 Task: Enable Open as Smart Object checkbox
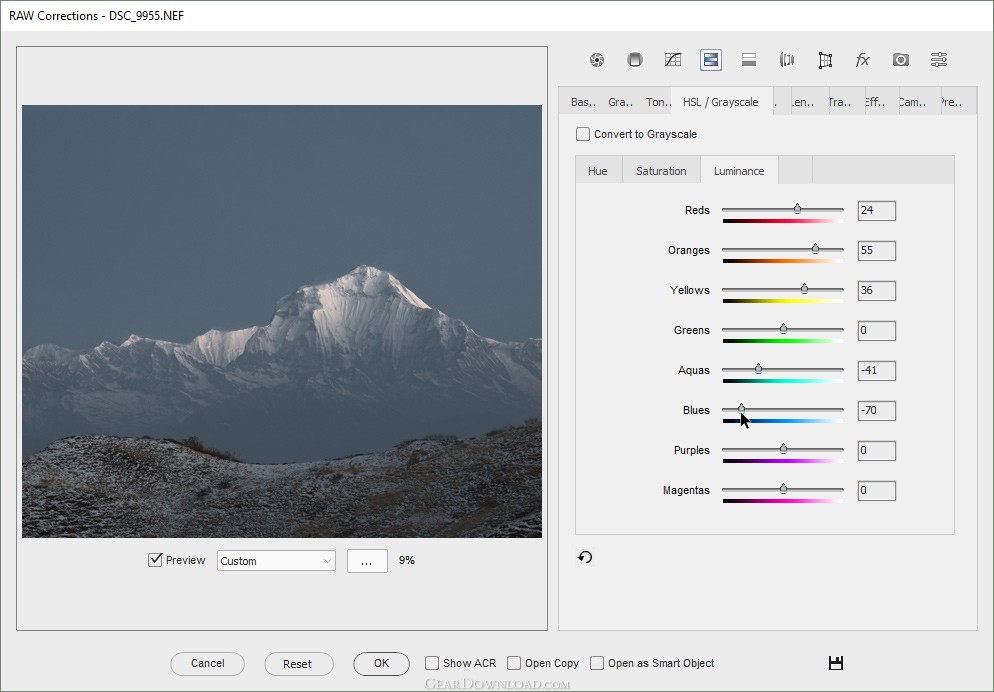point(597,663)
